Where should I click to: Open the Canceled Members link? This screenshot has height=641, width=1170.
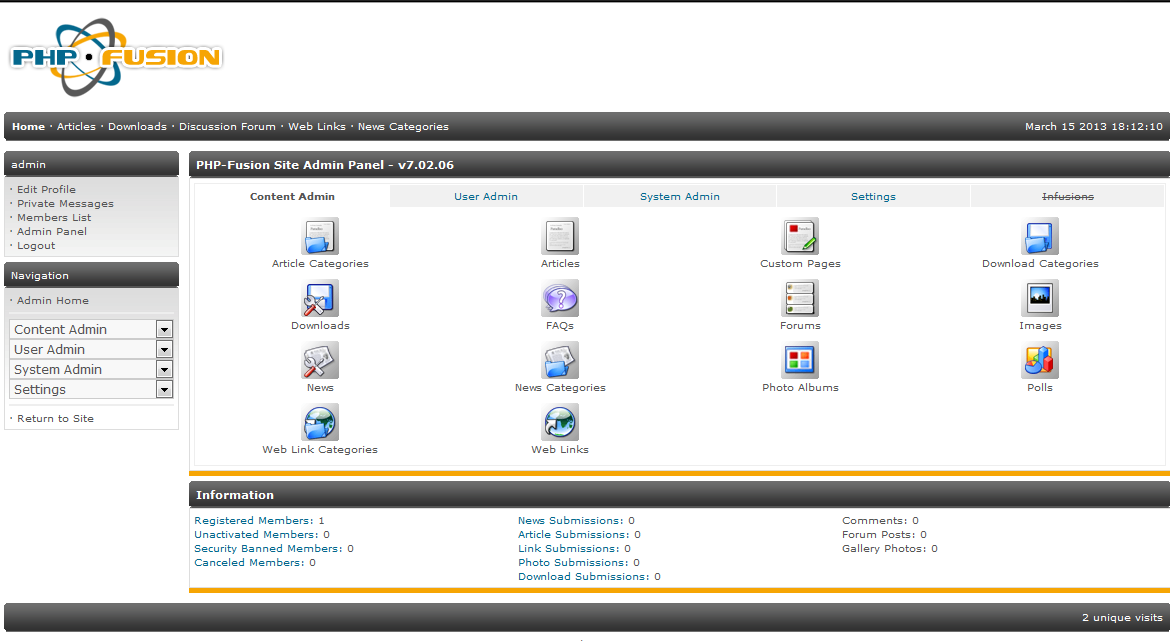[x=249, y=563]
